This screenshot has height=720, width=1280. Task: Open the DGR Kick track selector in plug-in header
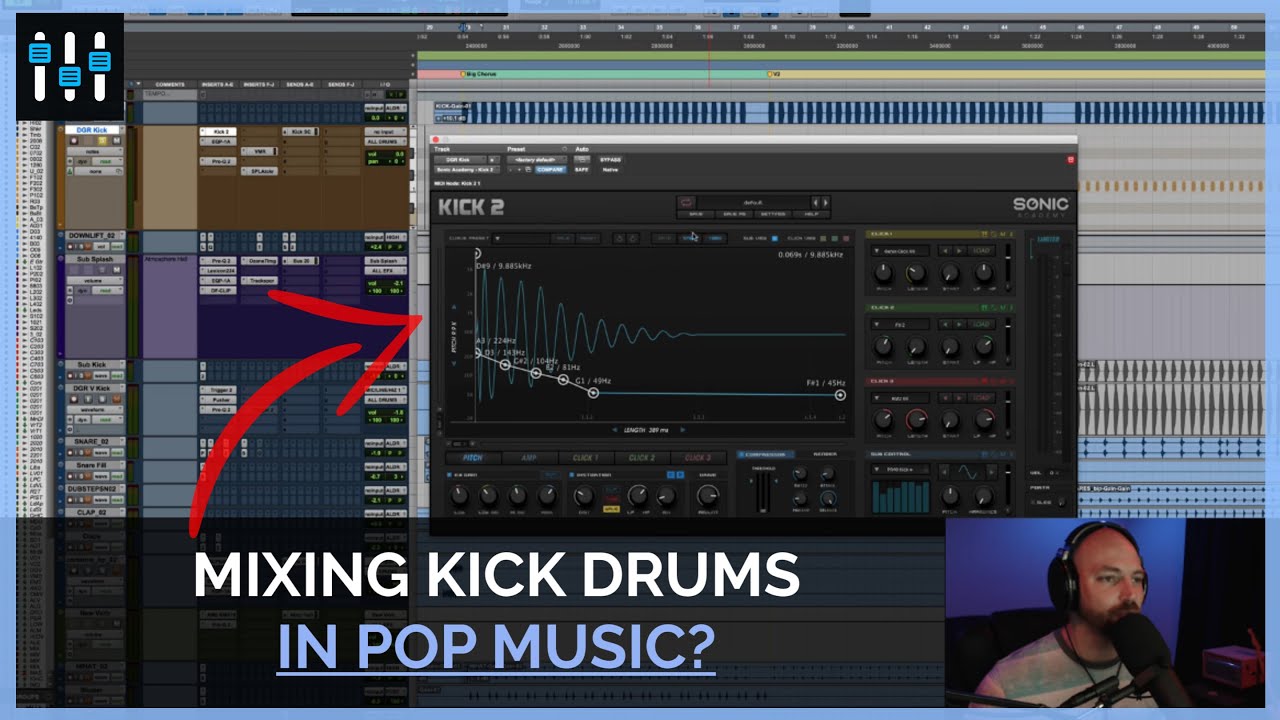pos(459,159)
